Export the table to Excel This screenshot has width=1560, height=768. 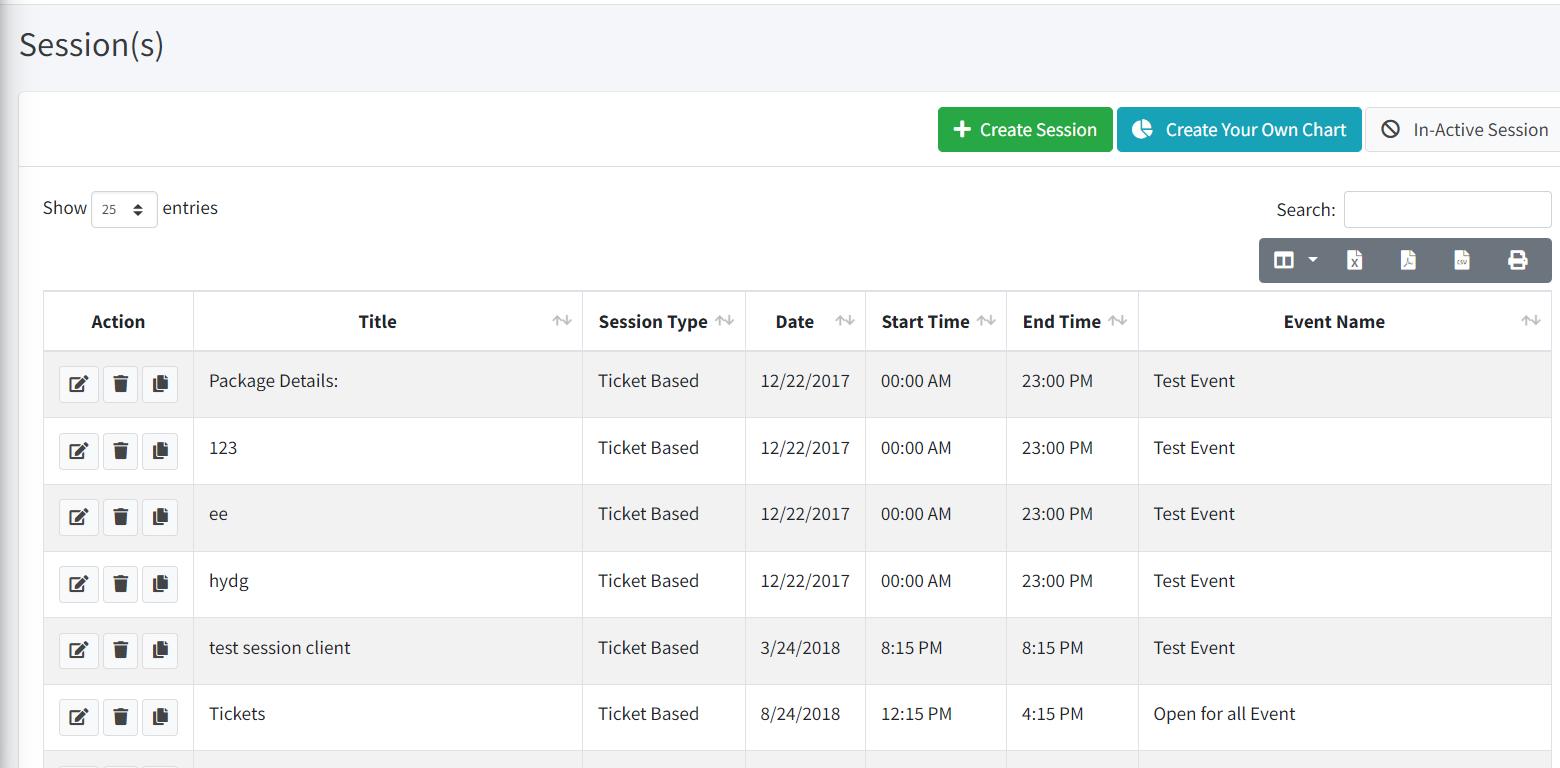pyautogui.click(x=1354, y=260)
